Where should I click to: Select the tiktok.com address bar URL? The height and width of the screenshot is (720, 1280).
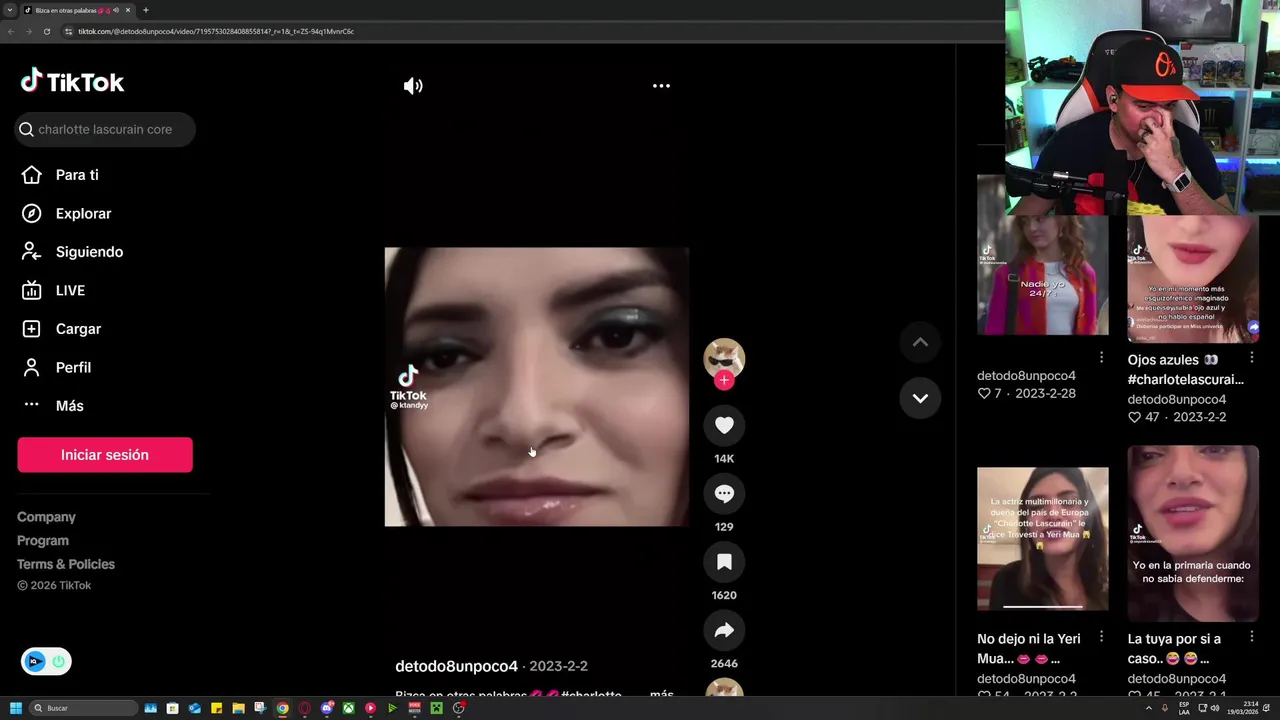(216, 31)
